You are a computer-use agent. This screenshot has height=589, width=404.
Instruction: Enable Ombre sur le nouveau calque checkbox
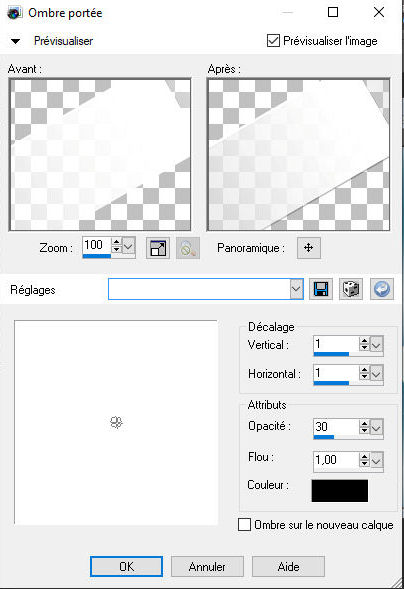pos(244,525)
